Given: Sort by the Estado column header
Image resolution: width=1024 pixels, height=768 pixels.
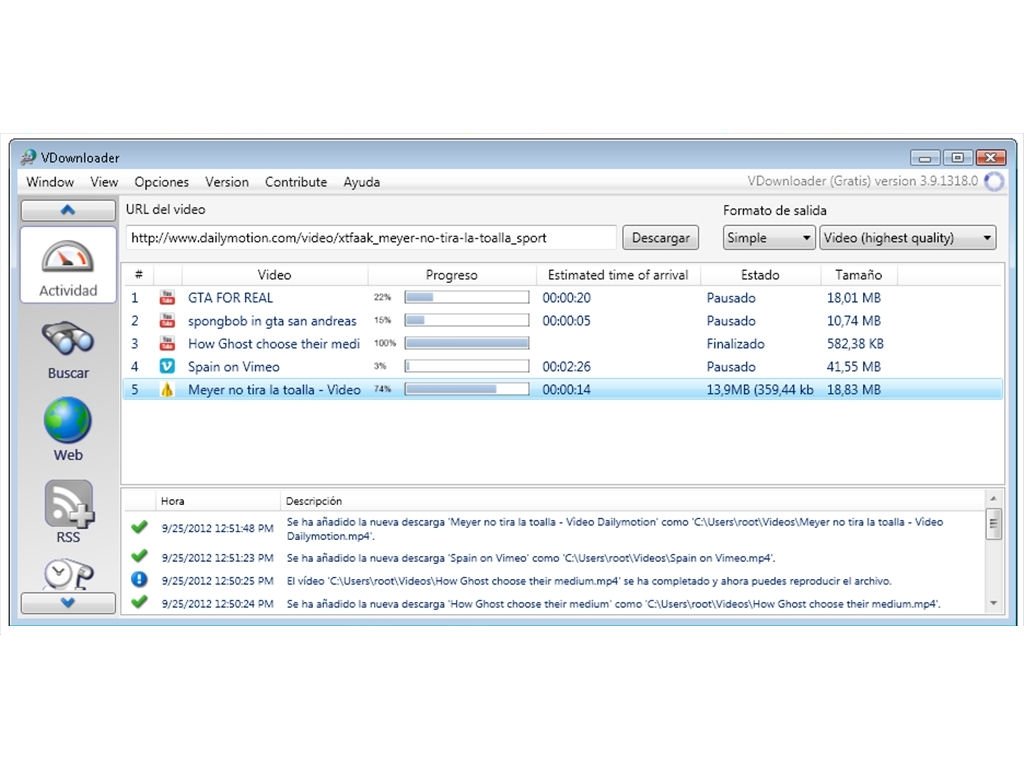Looking at the screenshot, I should click(x=760, y=275).
